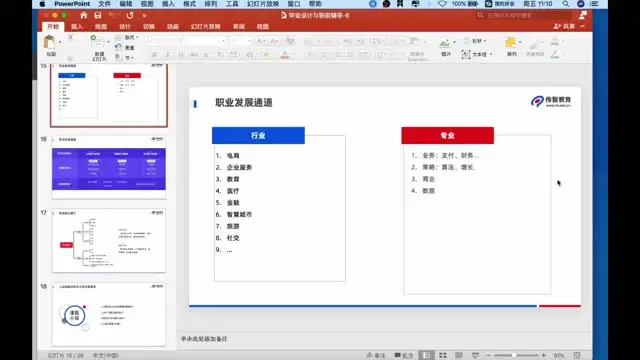Click the Text Highlight Color swatch
Image resolution: width=640 pixels, height=360 pixels.
coord(266,54)
